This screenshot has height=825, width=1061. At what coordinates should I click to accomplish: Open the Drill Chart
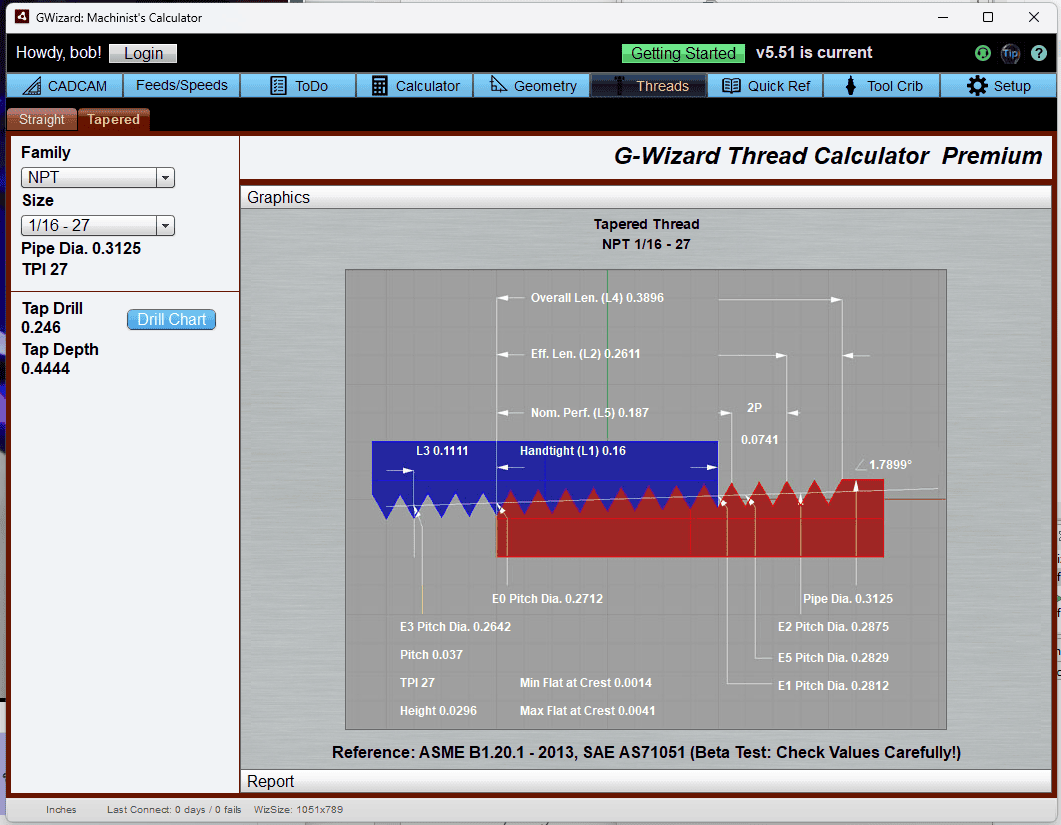171,319
